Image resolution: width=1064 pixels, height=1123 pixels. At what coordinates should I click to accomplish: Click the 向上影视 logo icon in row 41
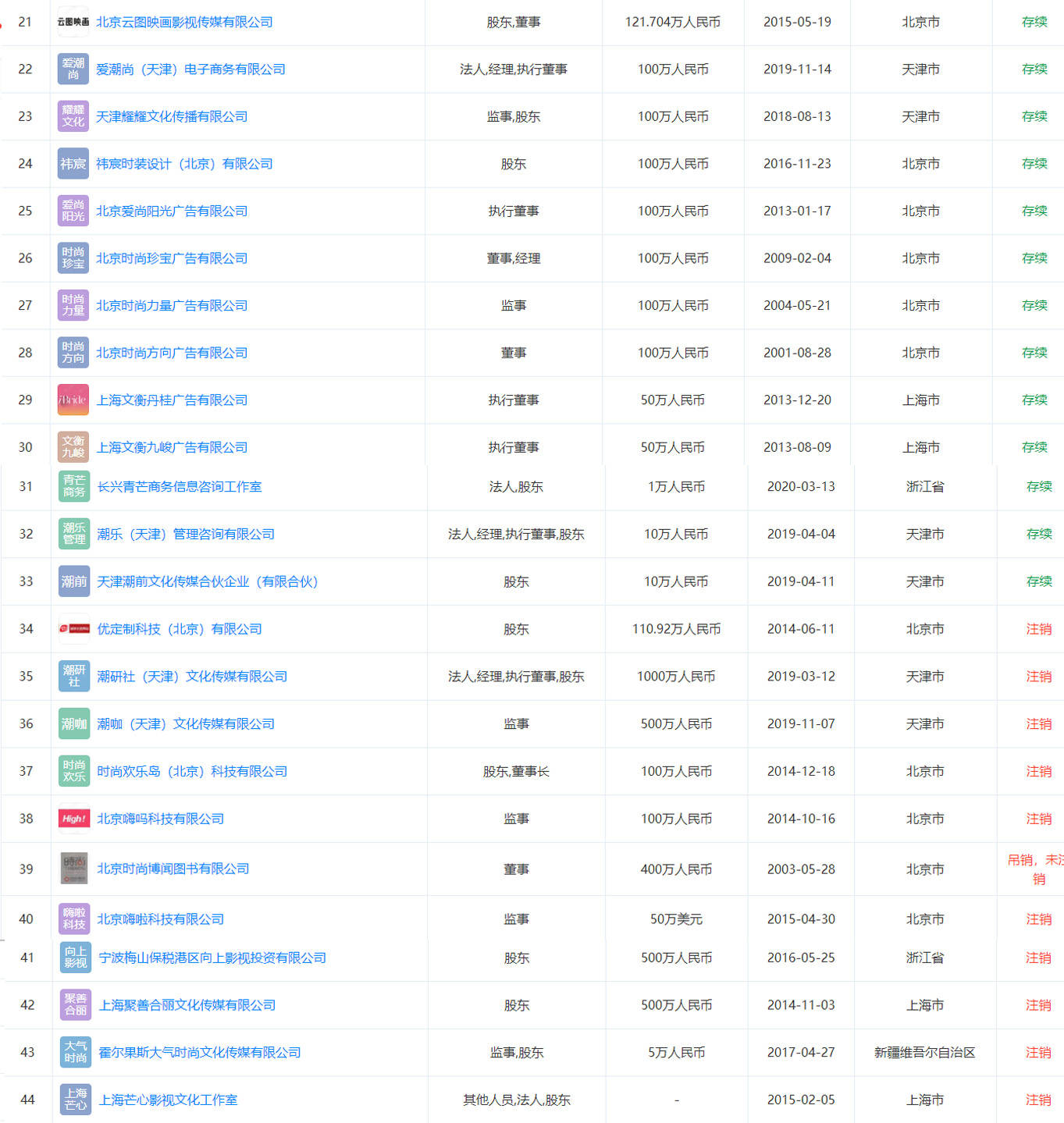point(76,958)
